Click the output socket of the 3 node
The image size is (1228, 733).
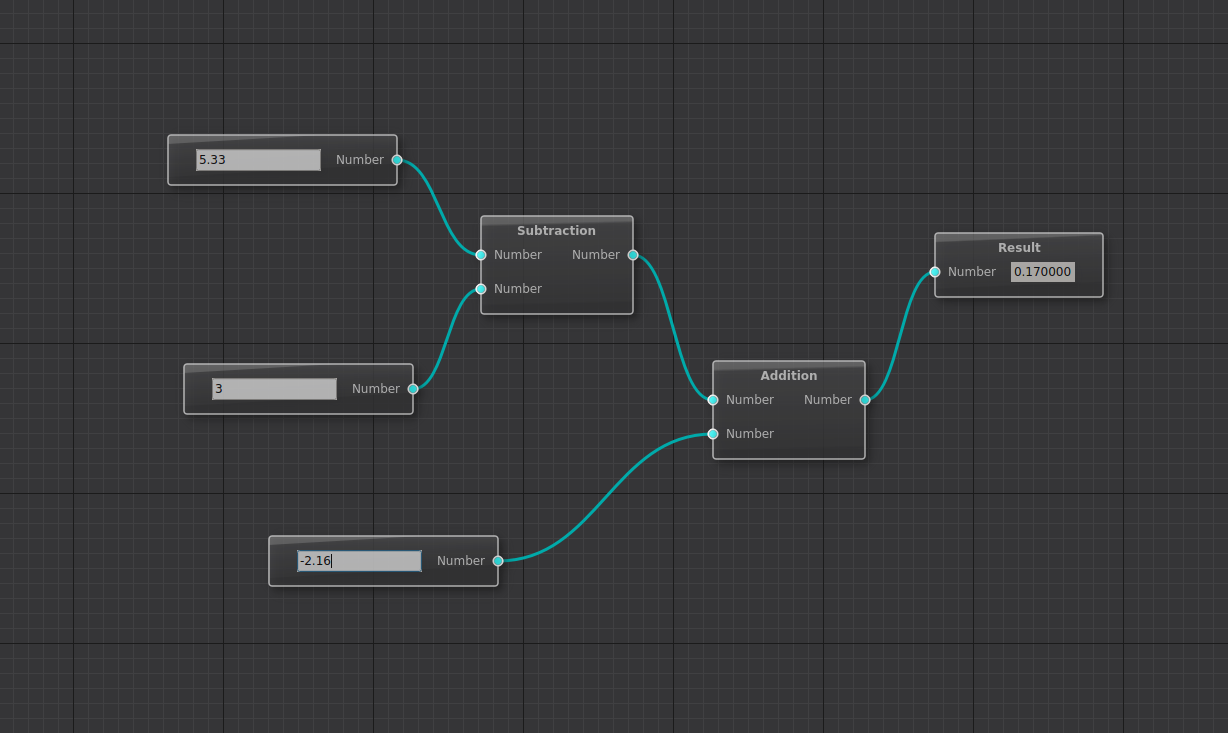tap(412, 389)
